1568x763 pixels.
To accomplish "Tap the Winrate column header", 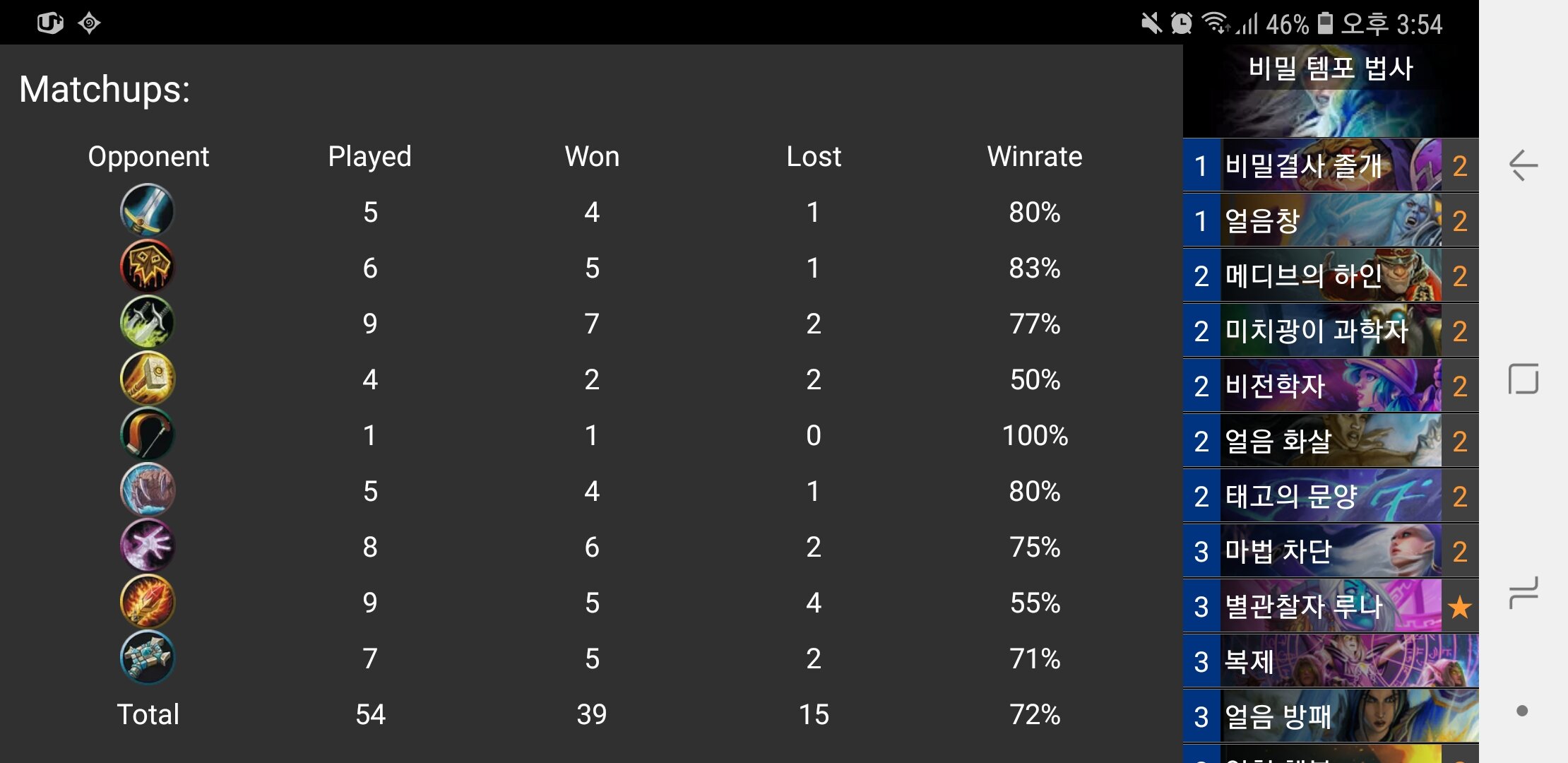I will click(1034, 156).
